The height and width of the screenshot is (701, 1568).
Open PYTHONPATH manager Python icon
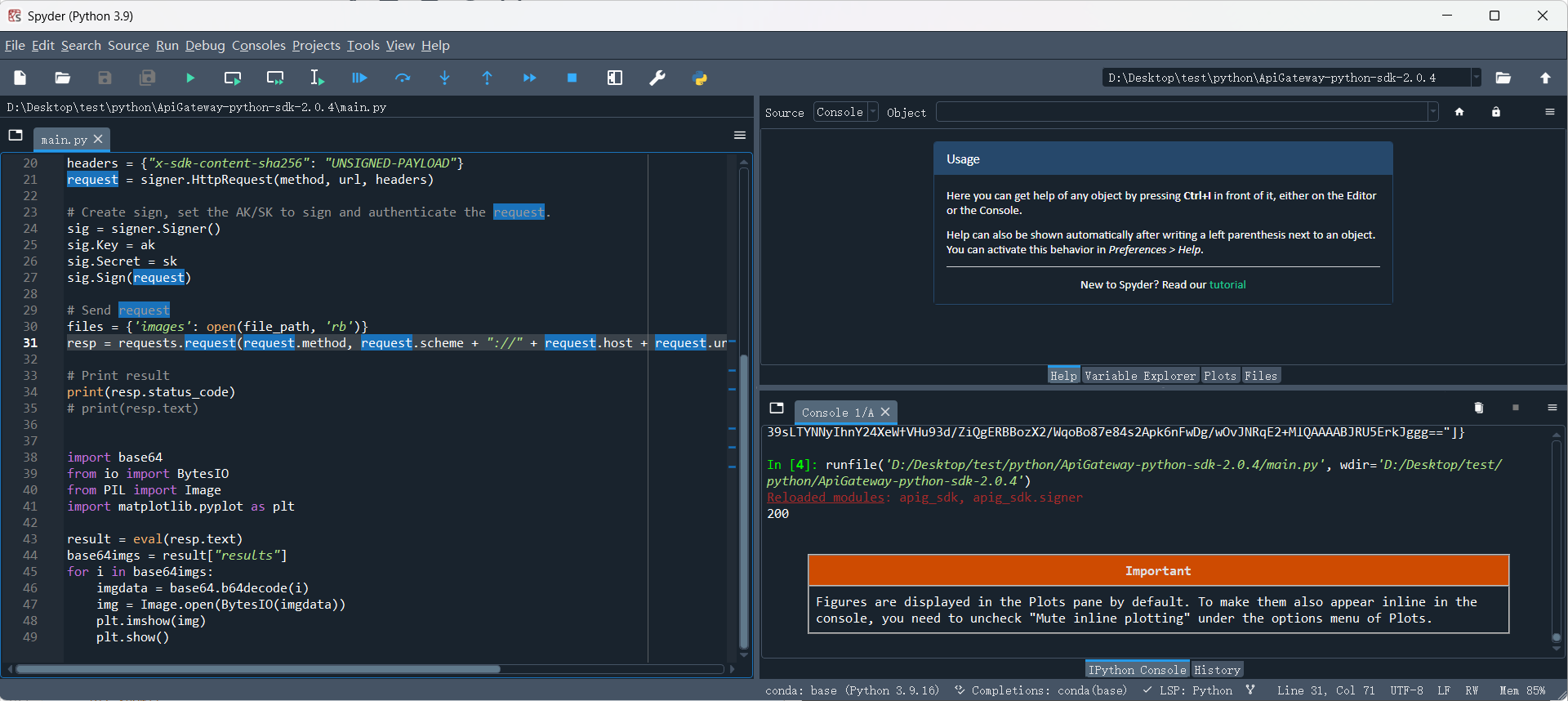(x=700, y=78)
